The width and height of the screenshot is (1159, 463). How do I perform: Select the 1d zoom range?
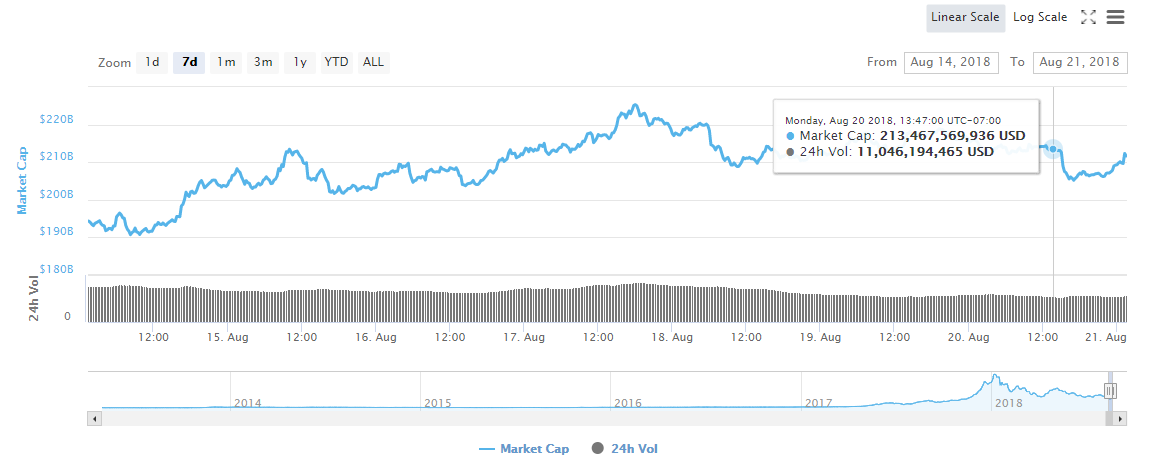pyautogui.click(x=152, y=63)
